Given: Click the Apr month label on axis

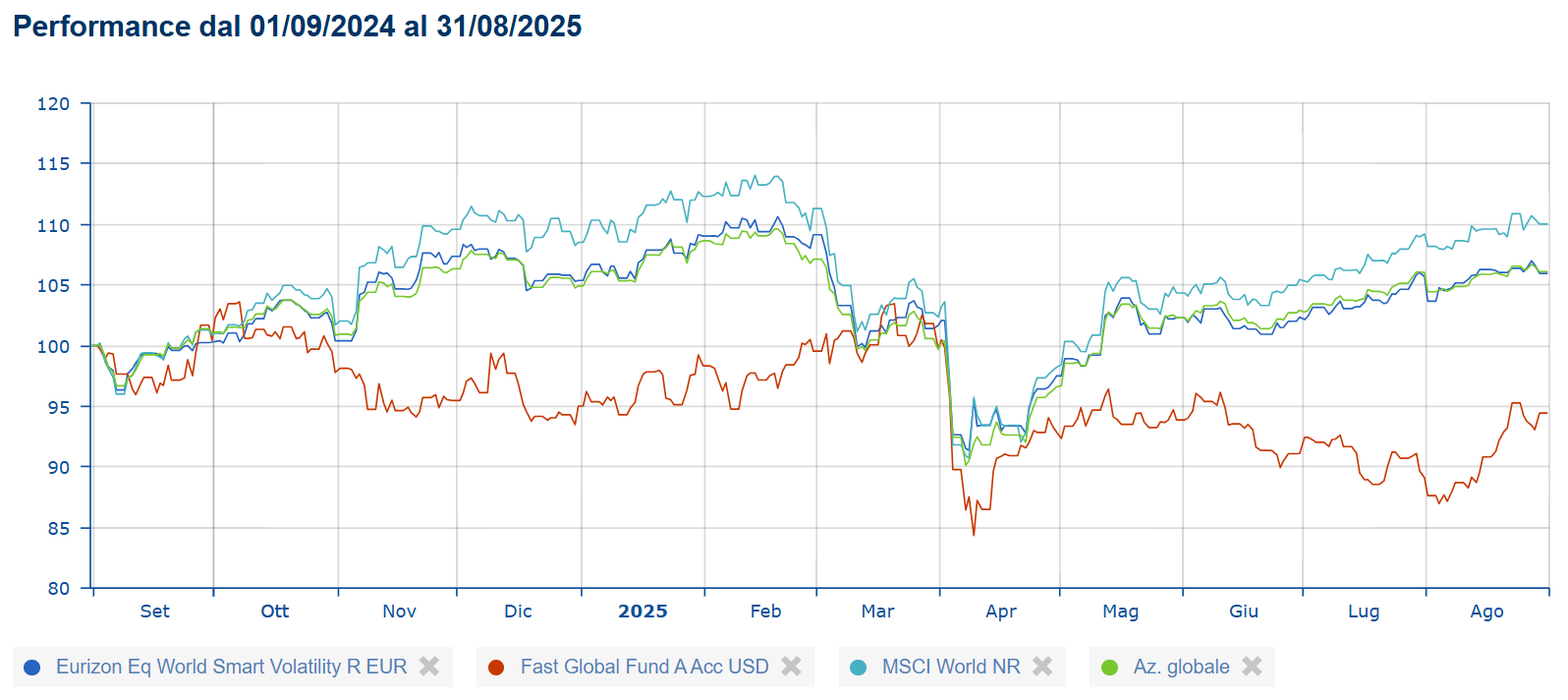Looking at the screenshot, I should pyautogui.click(x=1001, y=612).
